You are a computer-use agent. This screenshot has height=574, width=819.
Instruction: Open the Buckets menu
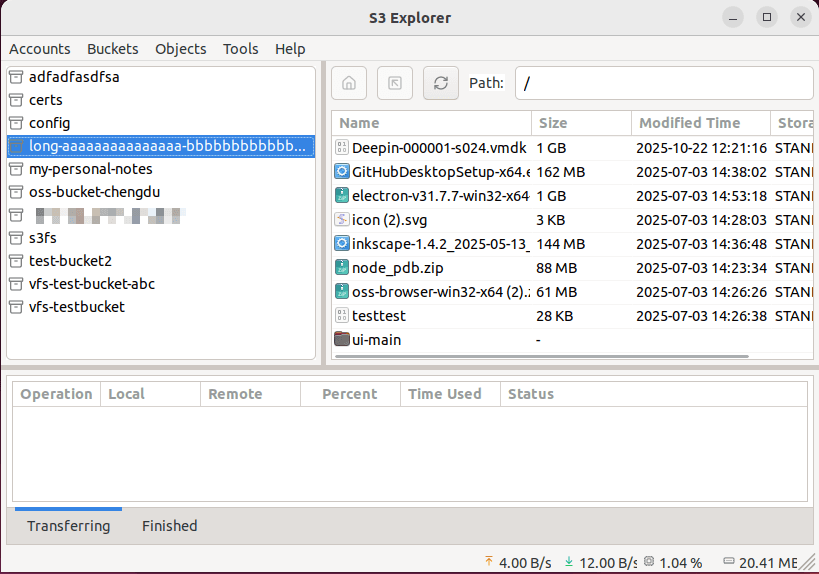pos(113,49)
